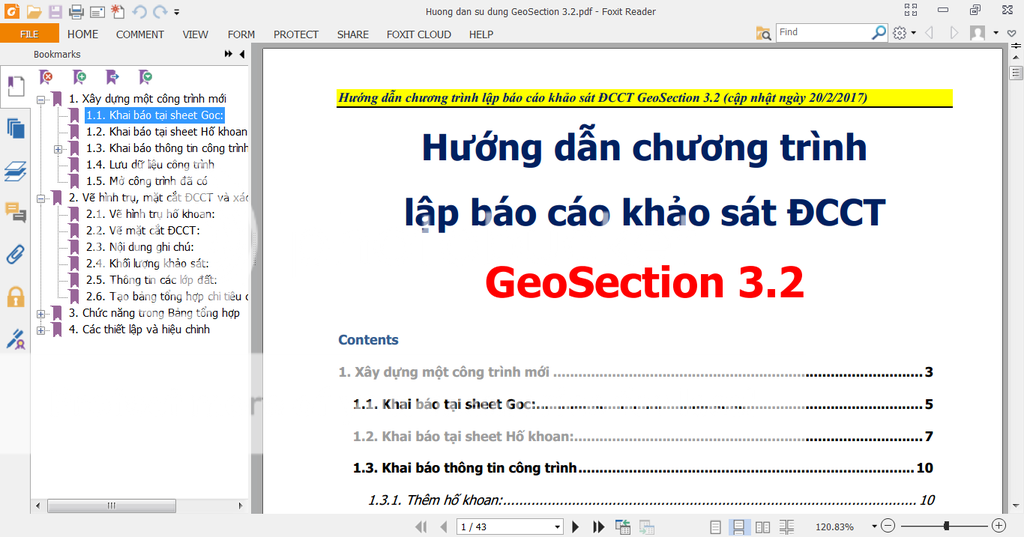Open the HOME ribbon tab
The height and width of the screenshot is (537, 1024).
tap(83, 34)
